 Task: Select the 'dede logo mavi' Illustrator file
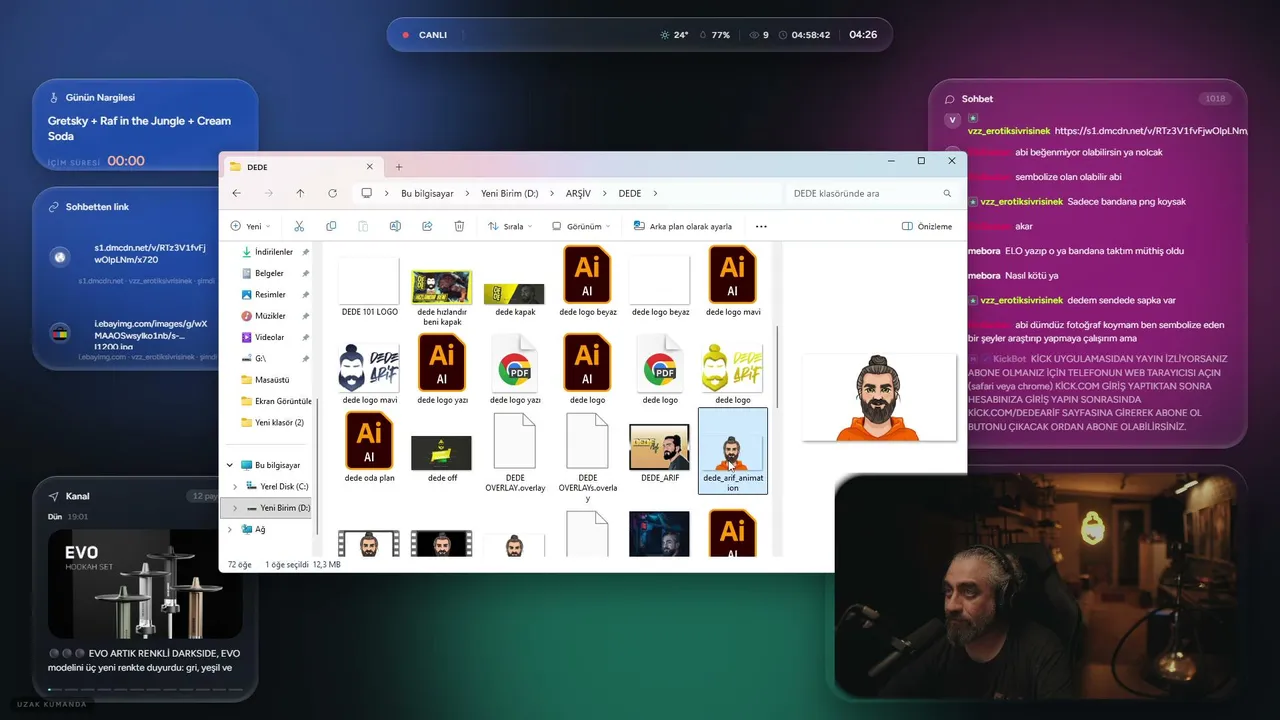[x=733, y=281]
